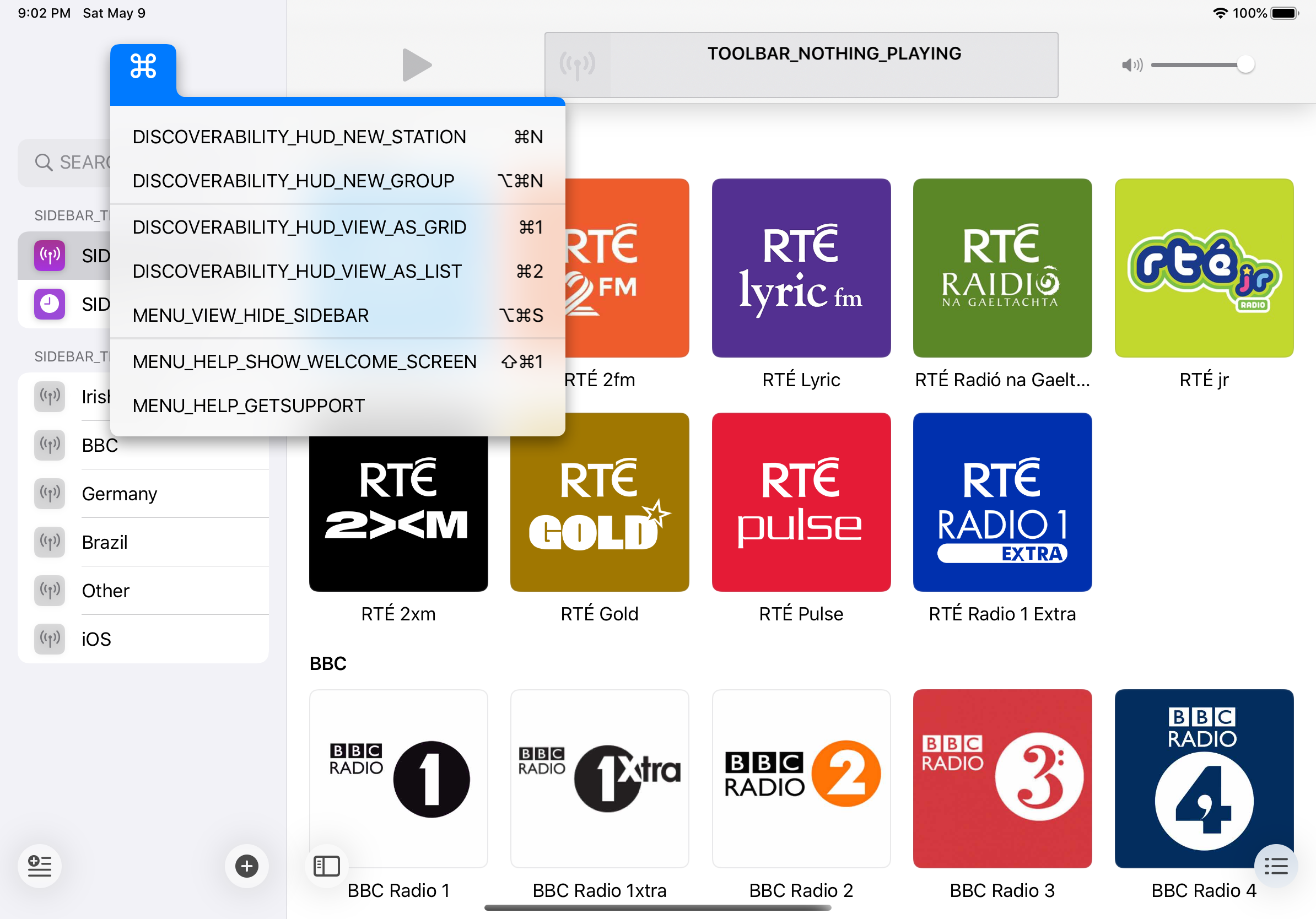Toggle the sidebar panel icon
This screenshot has width=1316, height=919.
click(327, 865)
